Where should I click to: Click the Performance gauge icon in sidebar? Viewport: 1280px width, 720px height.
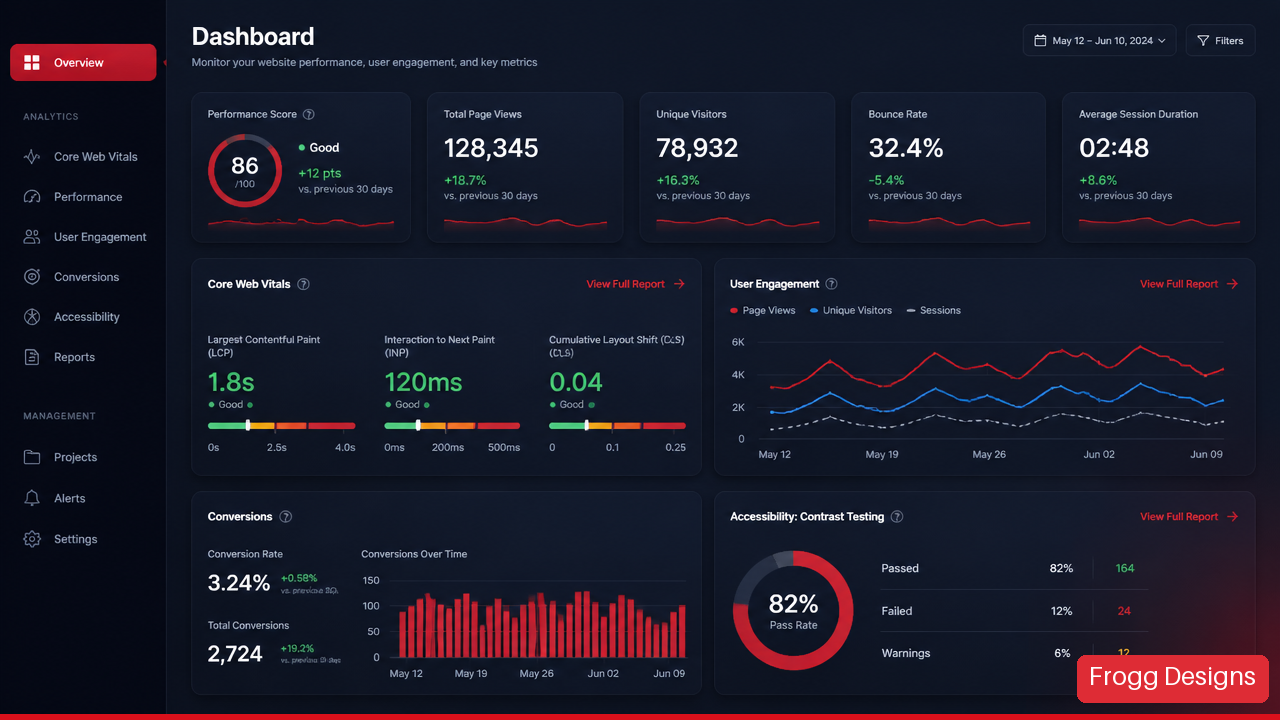(32, 197)
